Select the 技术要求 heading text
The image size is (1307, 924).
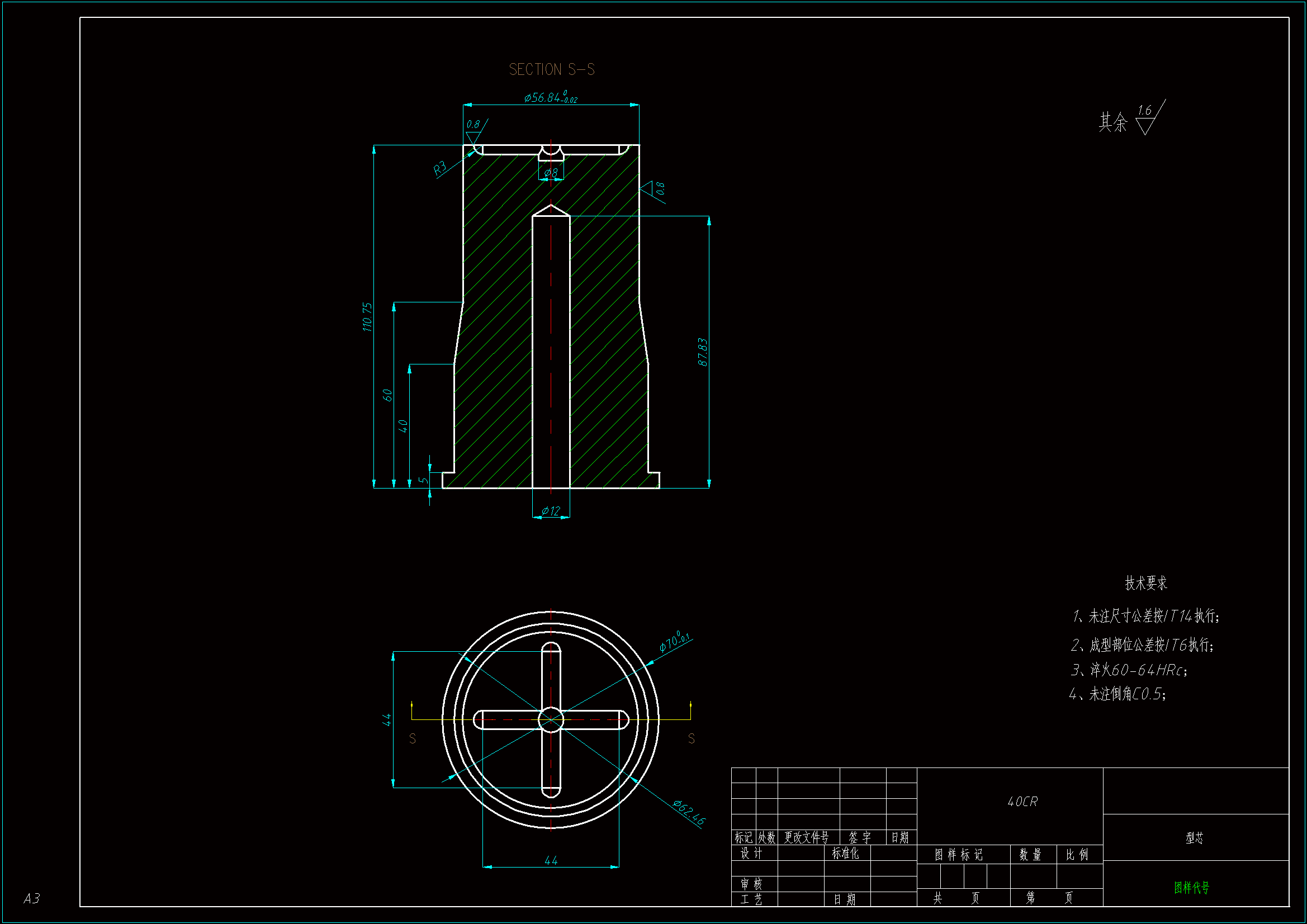click(1146, 583)
